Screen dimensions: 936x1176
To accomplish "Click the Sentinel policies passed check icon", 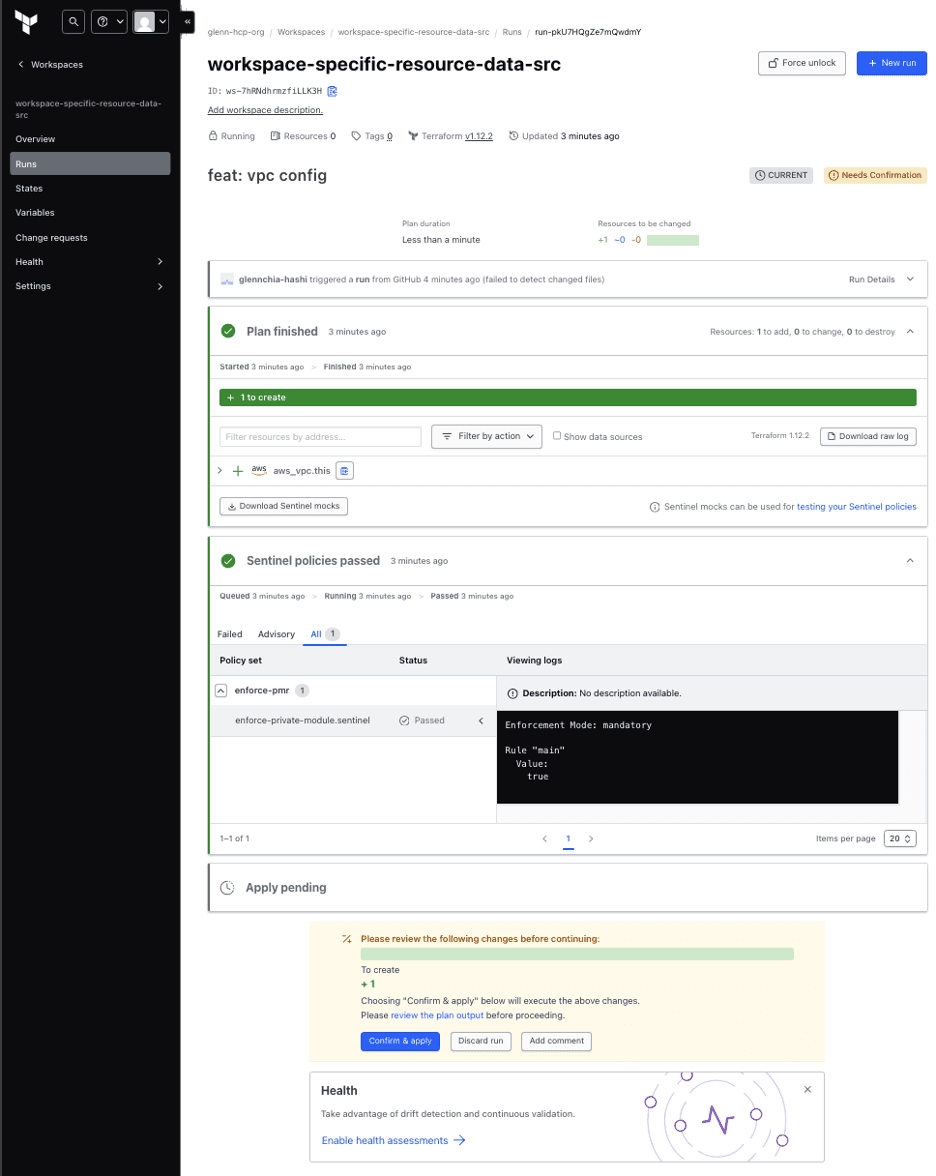I will 228,560.
